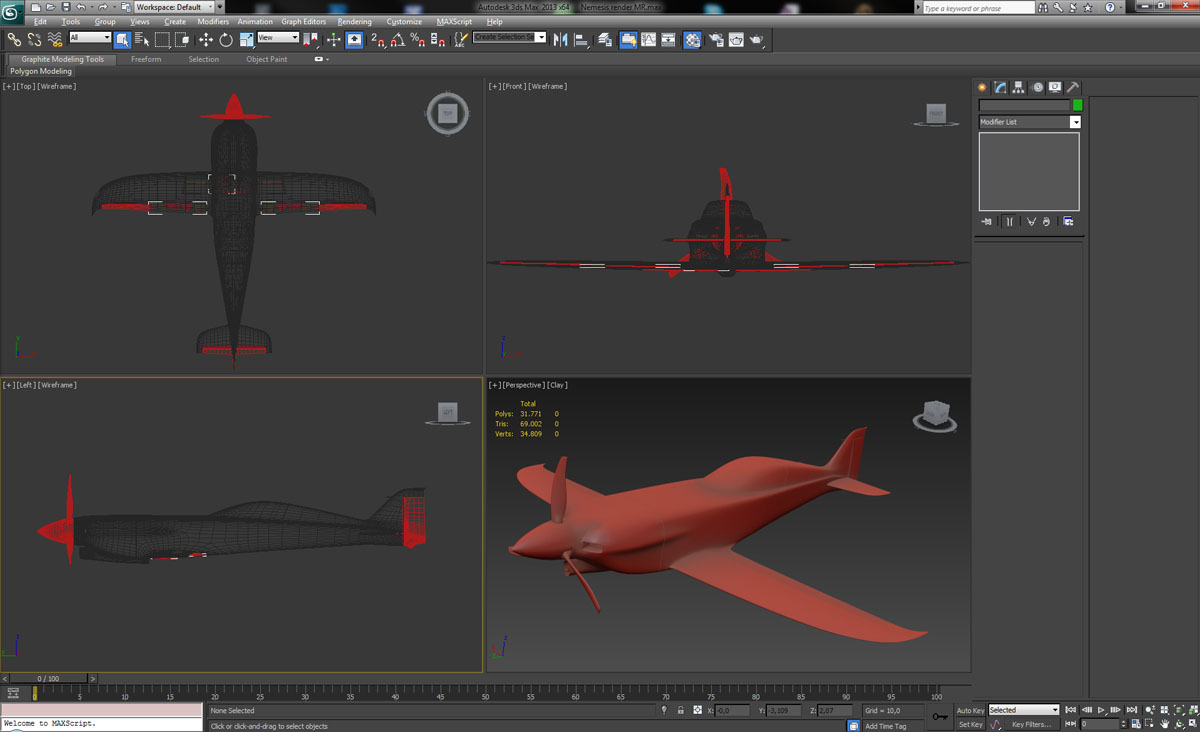
Task: Click the teapot Render Production icon
Action: point(757,40)
